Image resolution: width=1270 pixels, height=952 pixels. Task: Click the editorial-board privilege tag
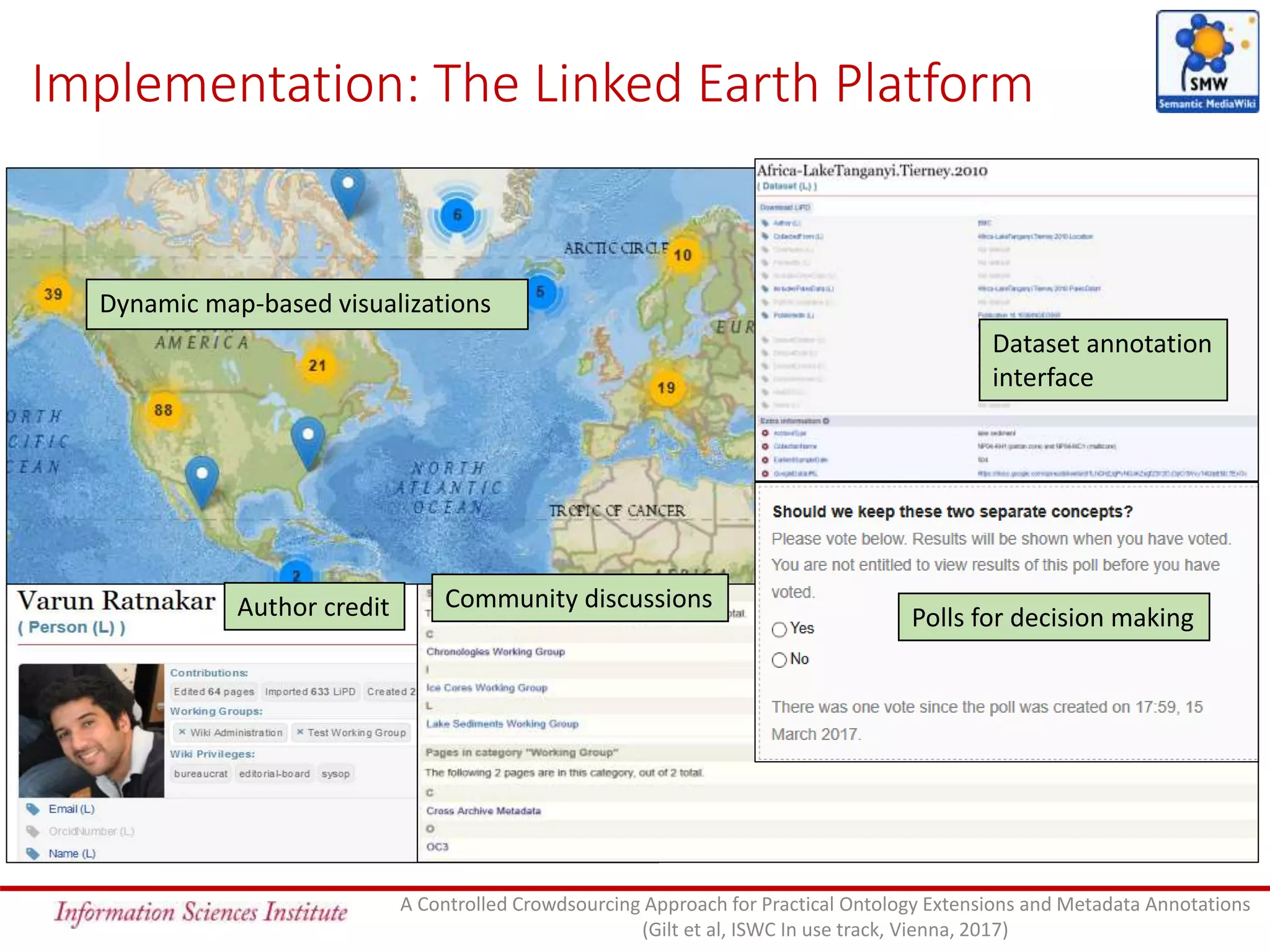coord(274,773)
